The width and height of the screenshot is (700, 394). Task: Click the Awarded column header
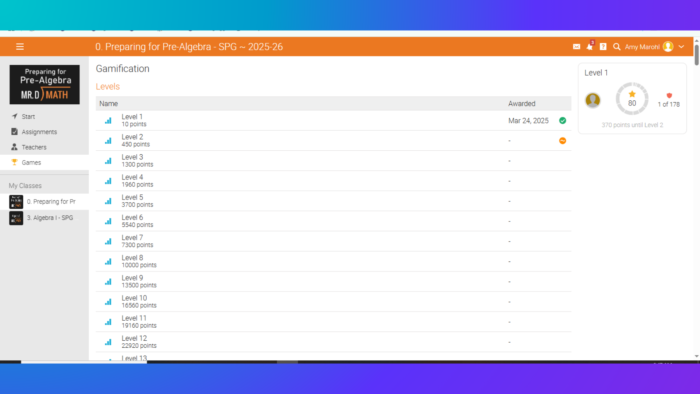pyautogui.click(x=521, y=104)
